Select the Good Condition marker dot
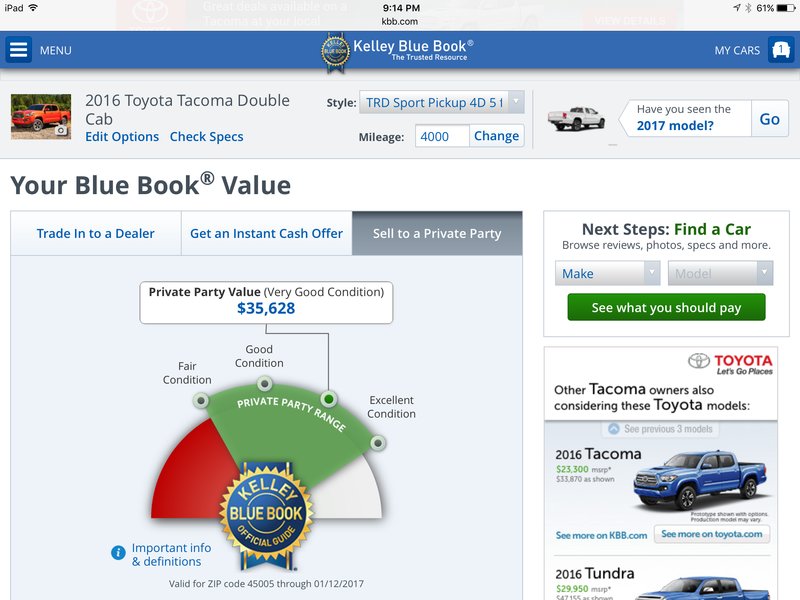Screen dimensions: 800x600 pos(264,383)
